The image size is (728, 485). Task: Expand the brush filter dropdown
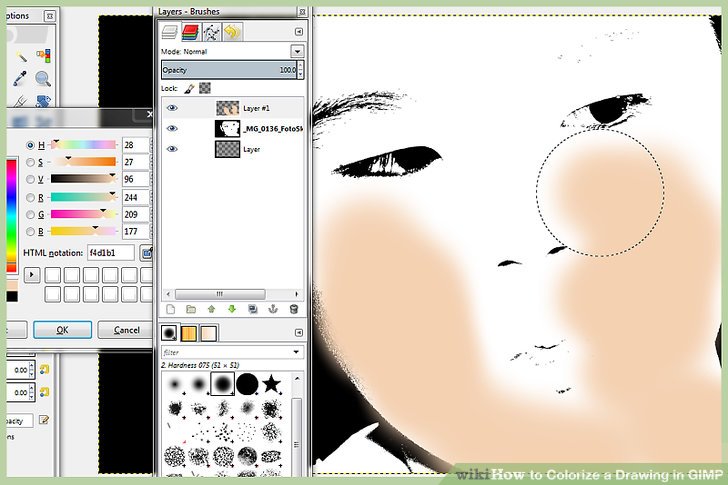[x=297, y=352]
